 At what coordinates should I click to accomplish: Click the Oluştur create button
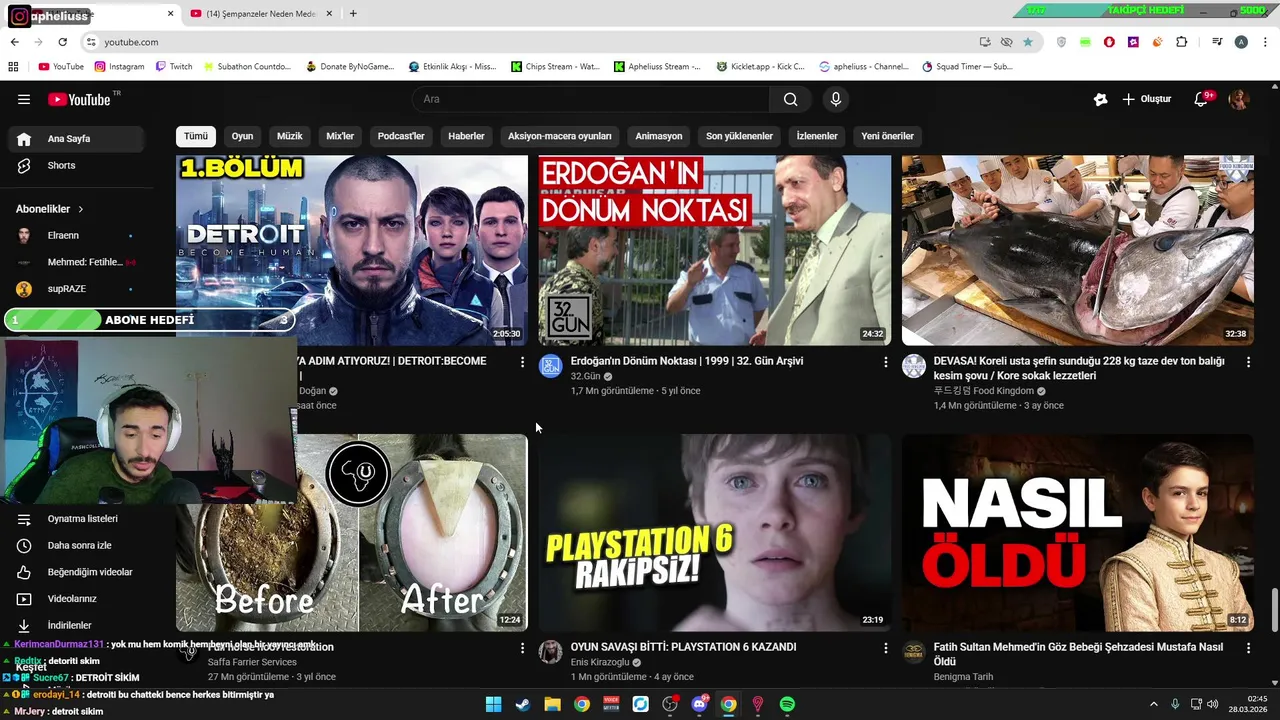[x=1147, y=99]
